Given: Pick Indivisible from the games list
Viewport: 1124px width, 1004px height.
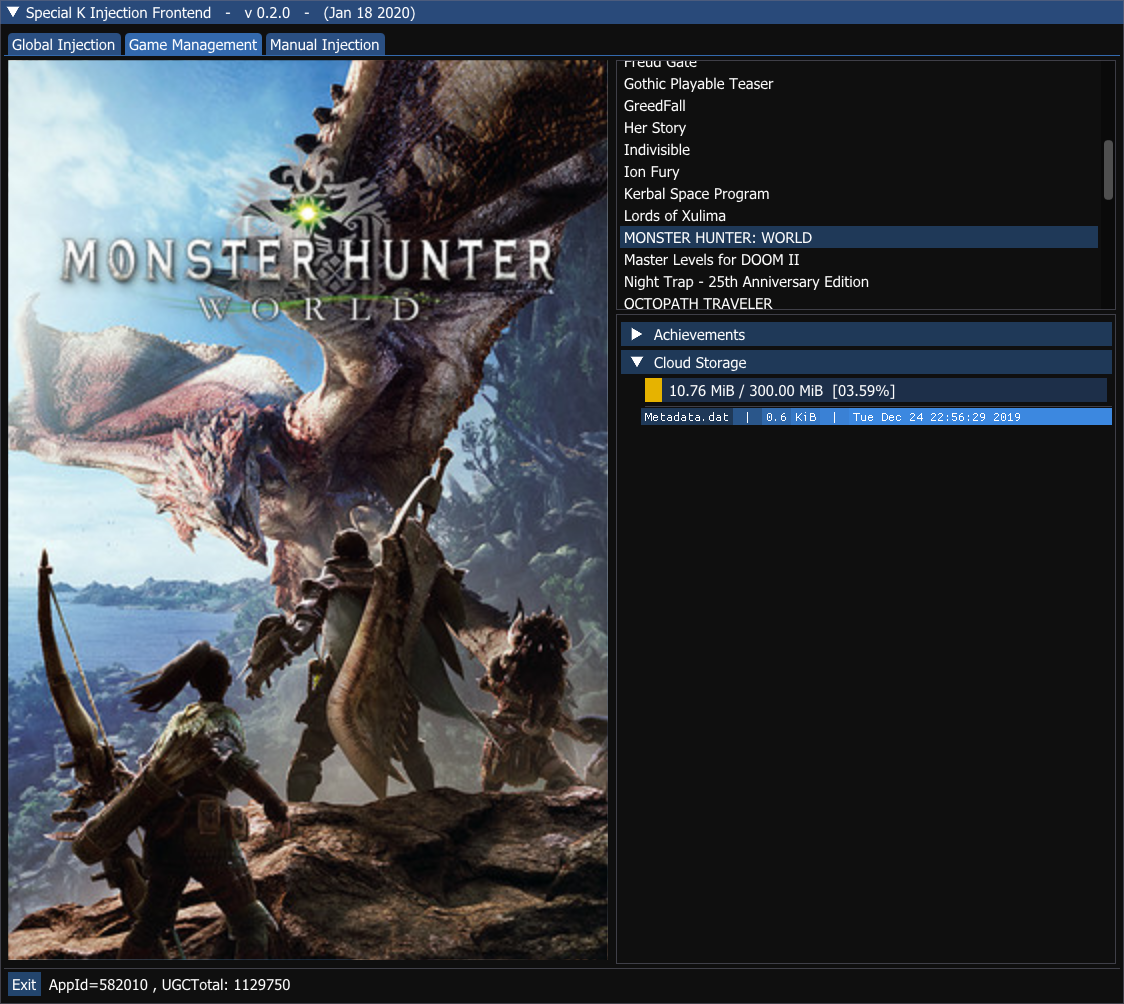Looking at the screenshot, I should pos(656,150).
